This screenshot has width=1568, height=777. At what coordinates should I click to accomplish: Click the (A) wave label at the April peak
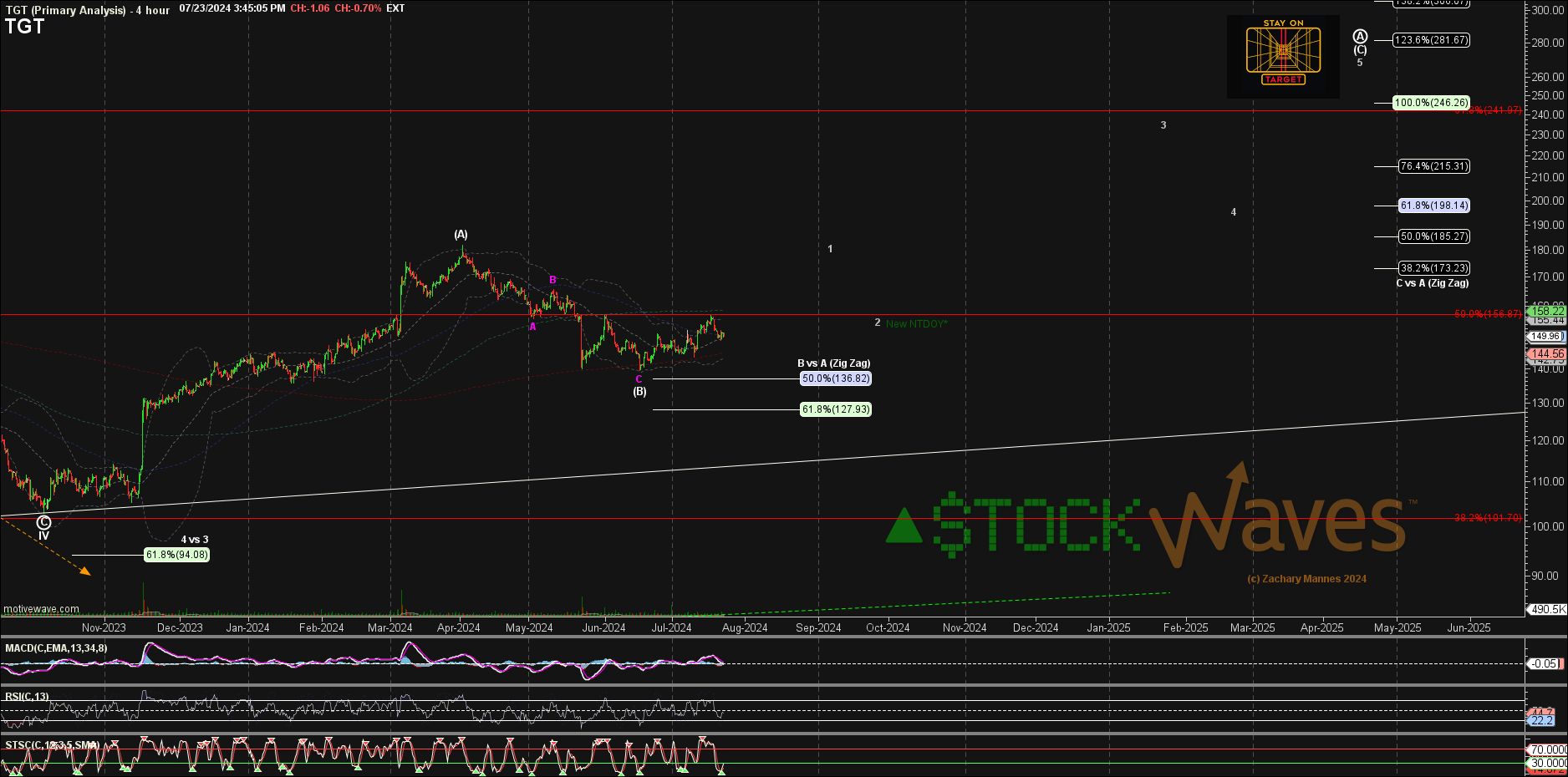coord(461,235)
